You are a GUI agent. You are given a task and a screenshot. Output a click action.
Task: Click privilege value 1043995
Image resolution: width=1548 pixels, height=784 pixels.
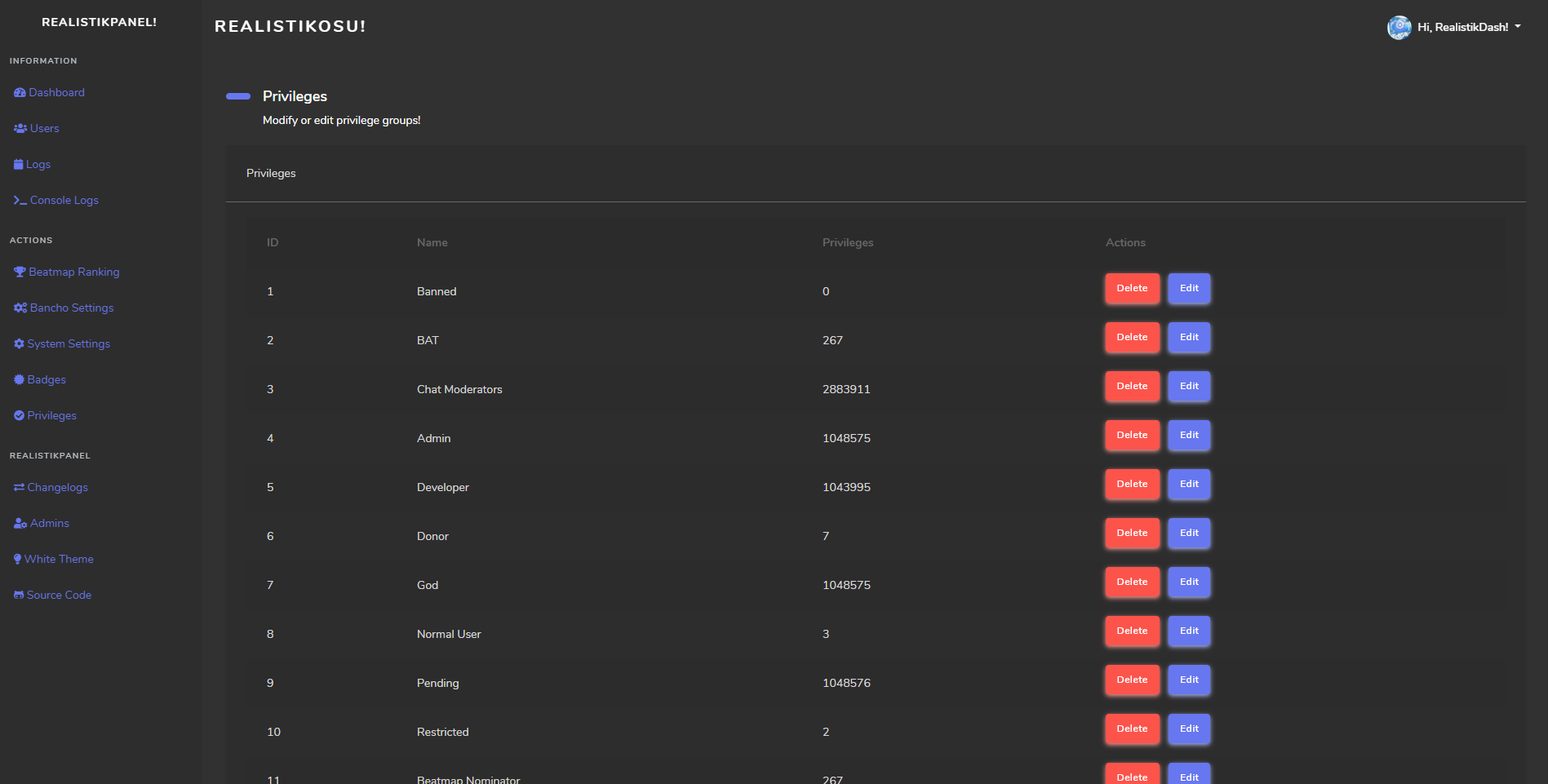point(846,488)
